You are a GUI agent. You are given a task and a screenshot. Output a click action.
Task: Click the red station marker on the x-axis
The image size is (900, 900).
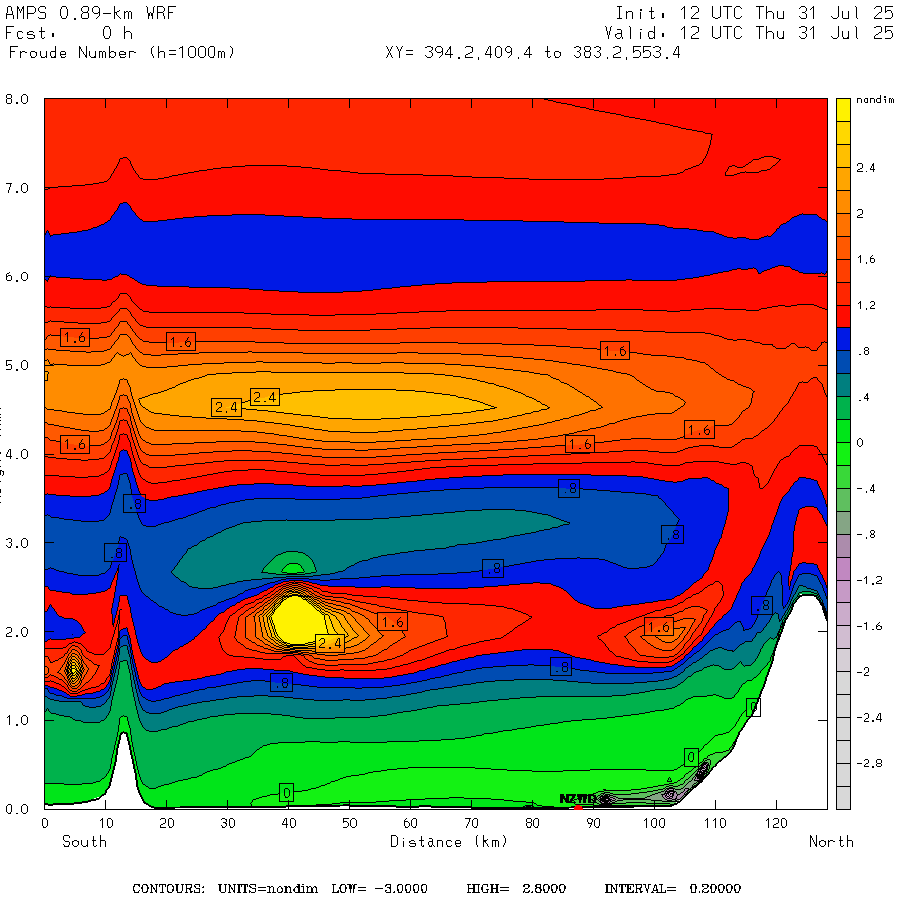(x=578, y=808)
